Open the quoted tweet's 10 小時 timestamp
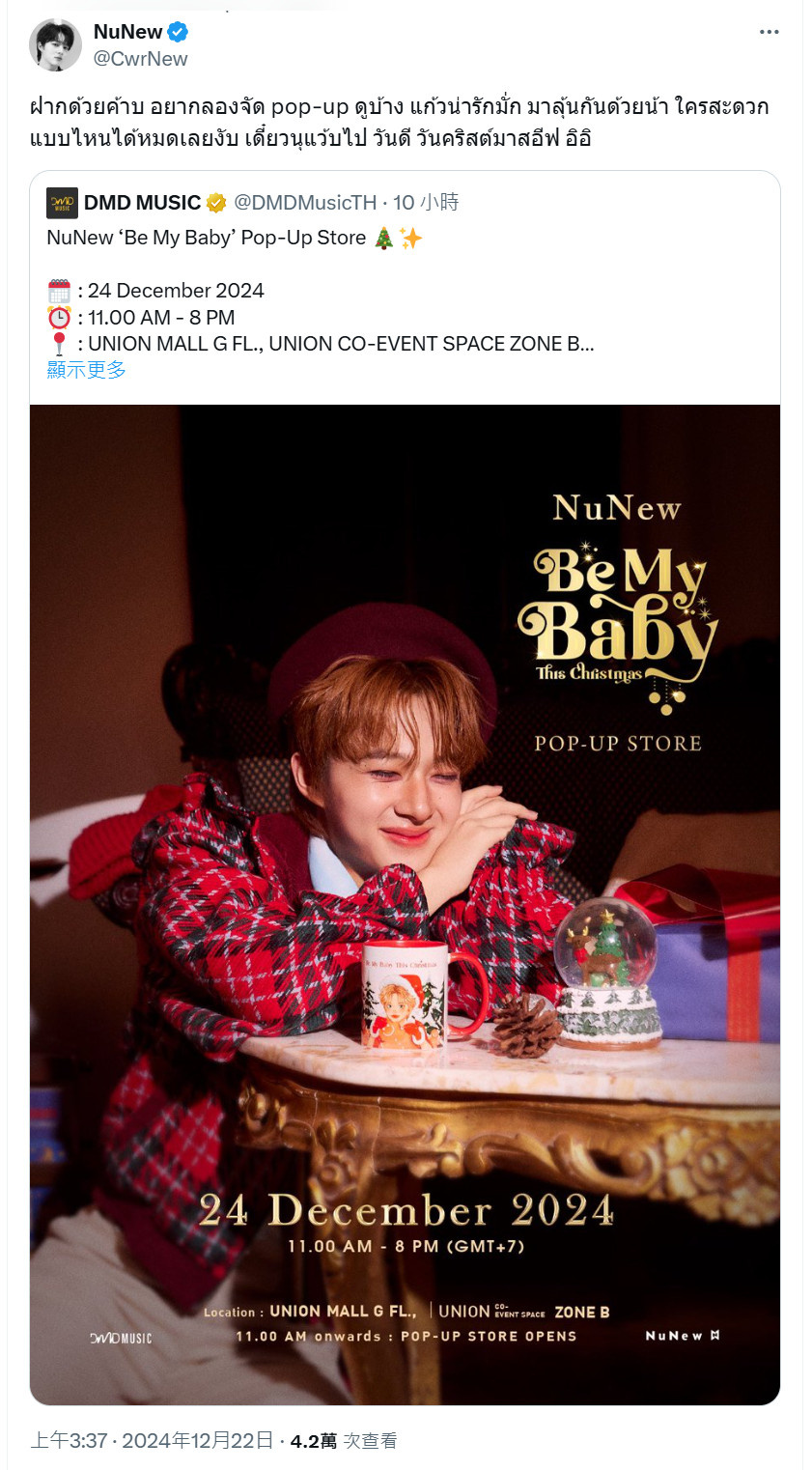 (426, 203)
